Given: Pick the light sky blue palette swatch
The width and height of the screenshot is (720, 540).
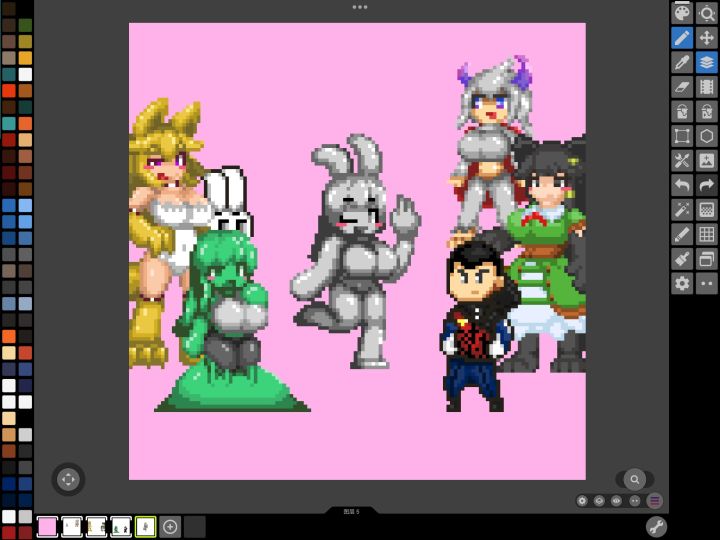Looking at the screenshot, I should tap(25, 205).
